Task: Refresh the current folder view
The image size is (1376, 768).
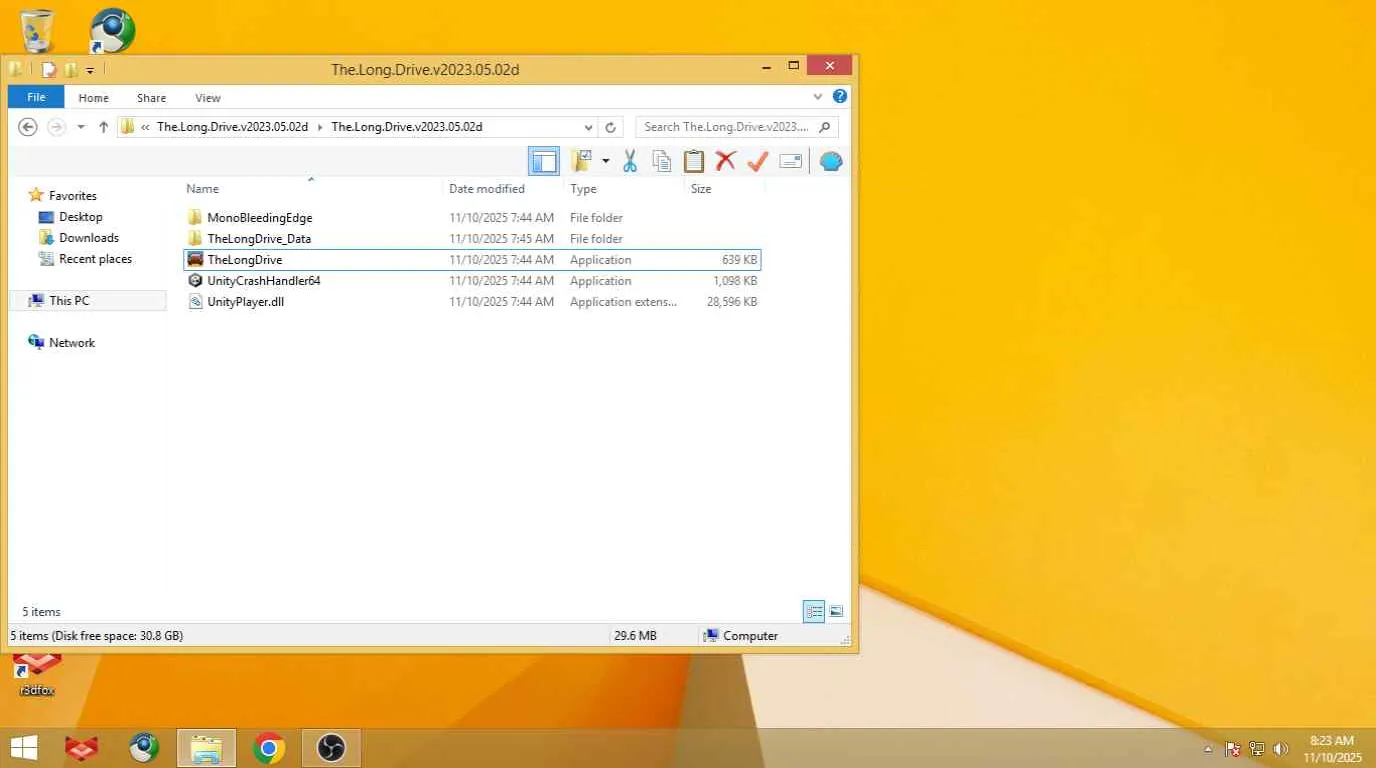Action: point(611,127)
